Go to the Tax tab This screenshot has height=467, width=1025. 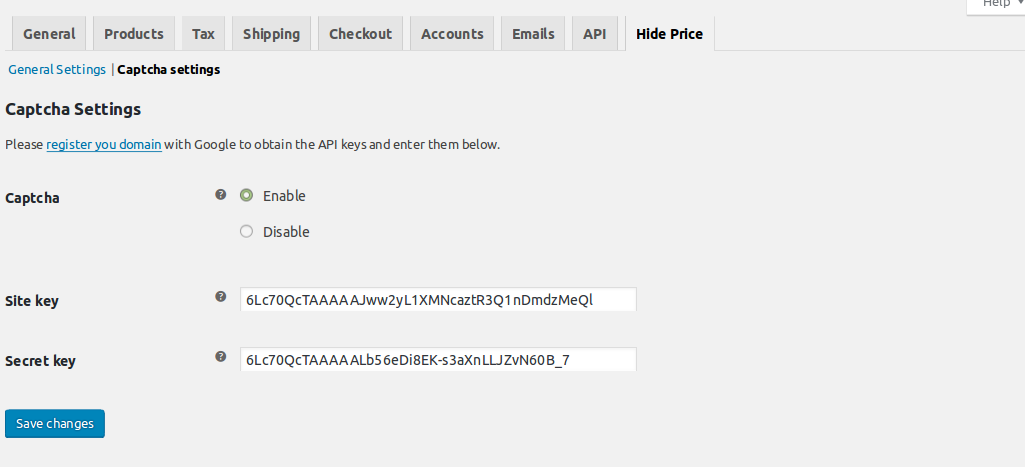click(x=203, y=34)
